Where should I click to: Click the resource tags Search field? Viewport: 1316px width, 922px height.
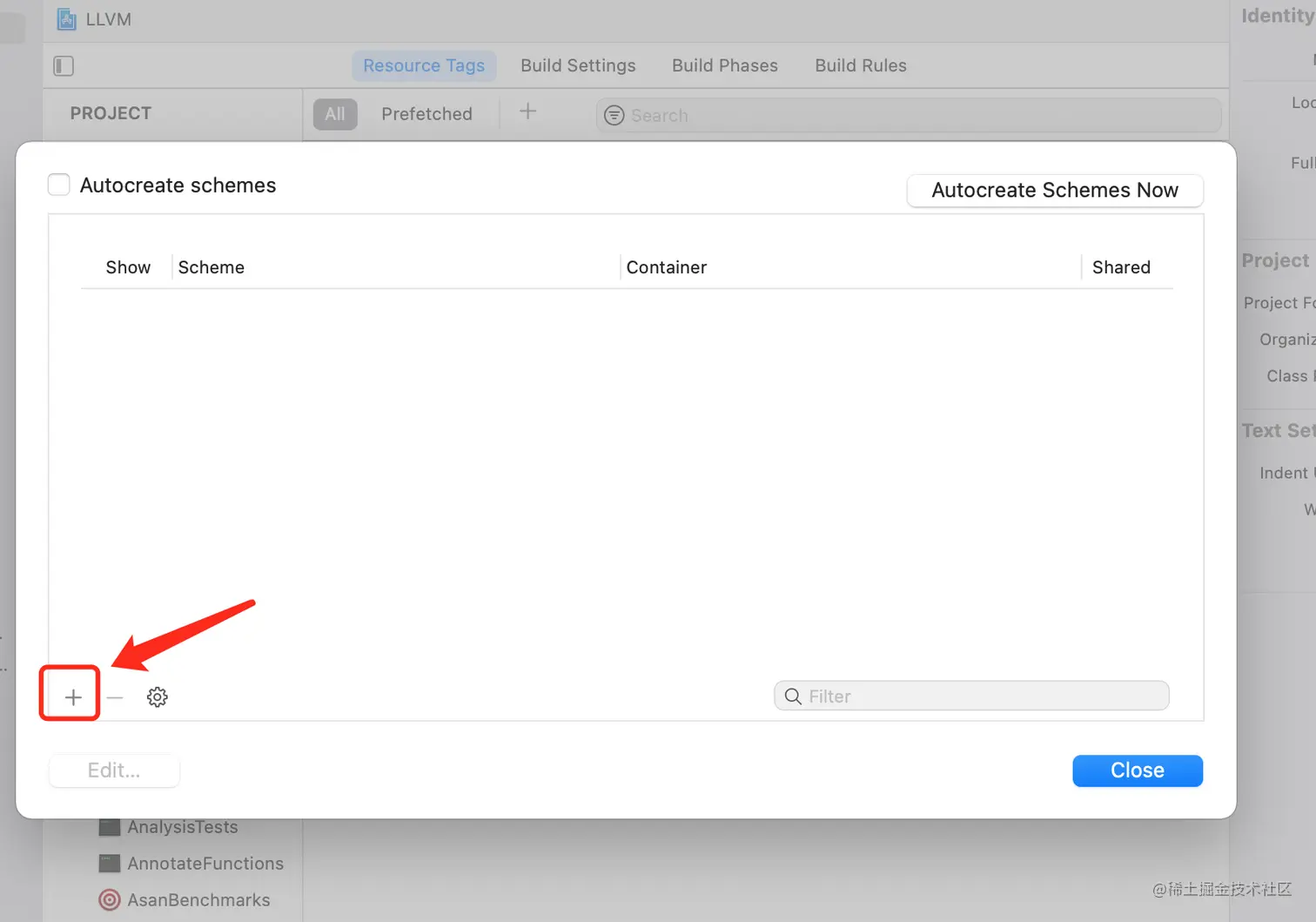909,115
